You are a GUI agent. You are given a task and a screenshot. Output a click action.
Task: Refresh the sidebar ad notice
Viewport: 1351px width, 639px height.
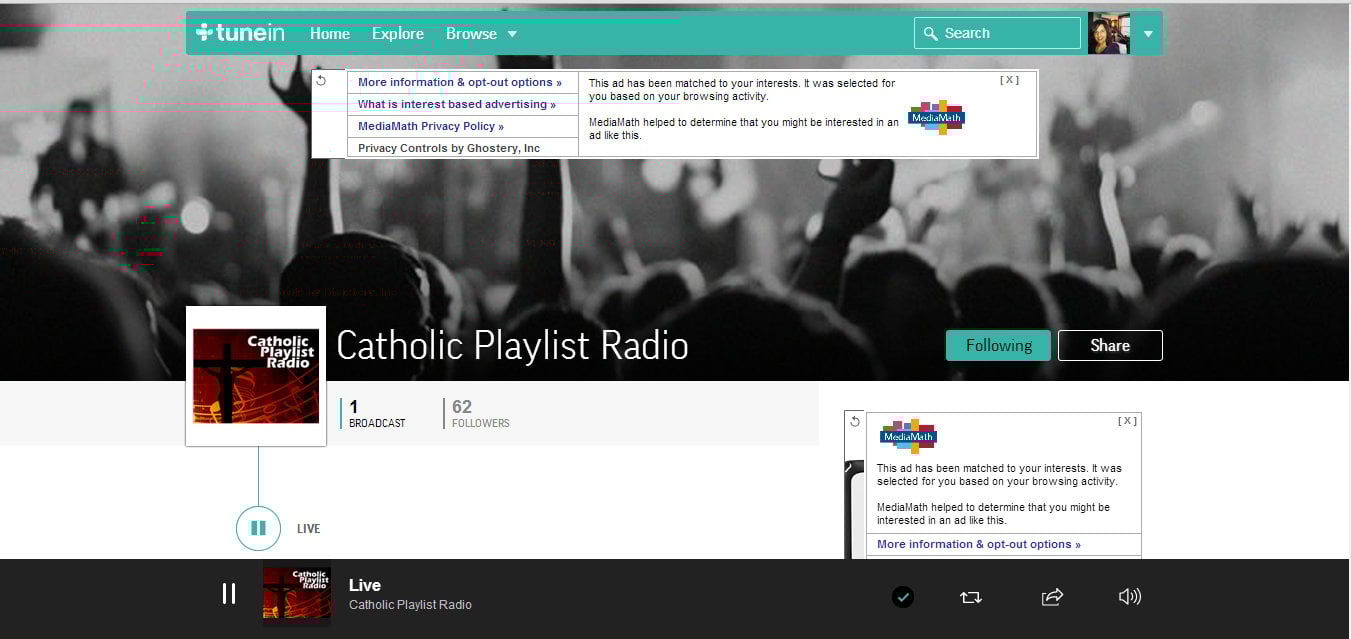(x=855, y=421)
